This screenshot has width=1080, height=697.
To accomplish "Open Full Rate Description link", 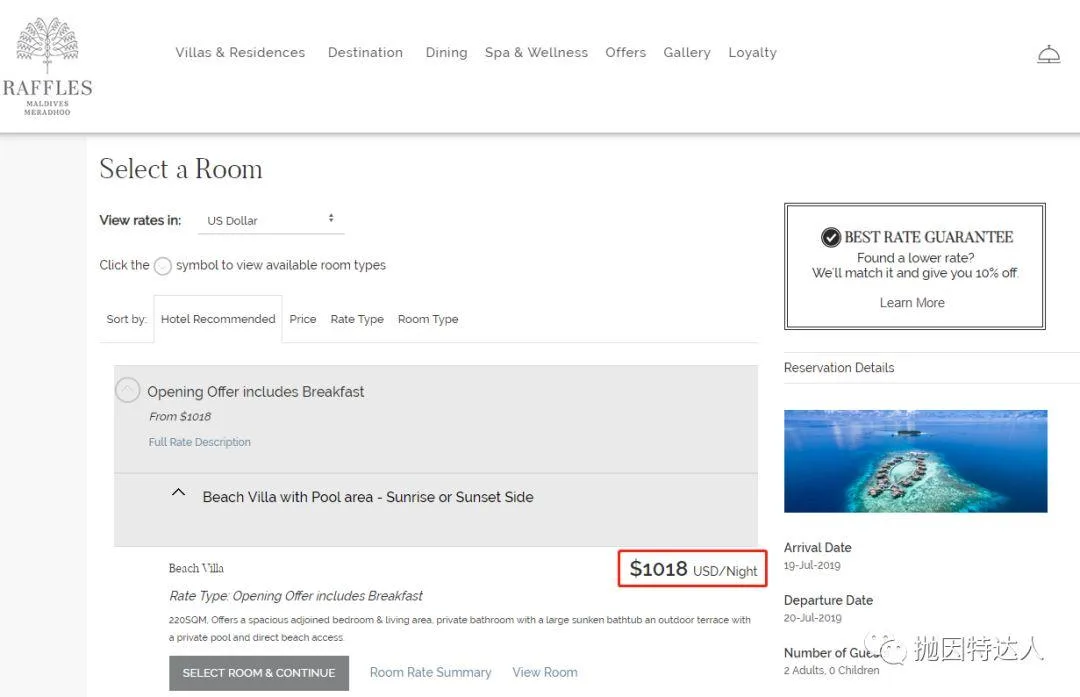I will click(200, 442).
